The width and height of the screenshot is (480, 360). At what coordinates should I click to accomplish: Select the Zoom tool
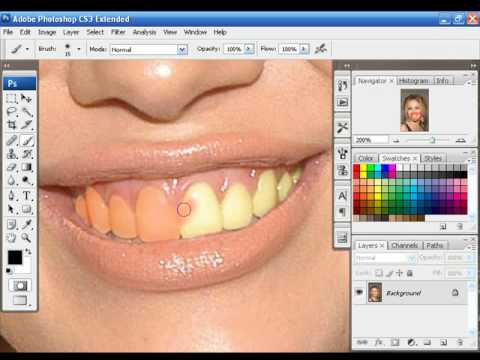coord(26,238)
